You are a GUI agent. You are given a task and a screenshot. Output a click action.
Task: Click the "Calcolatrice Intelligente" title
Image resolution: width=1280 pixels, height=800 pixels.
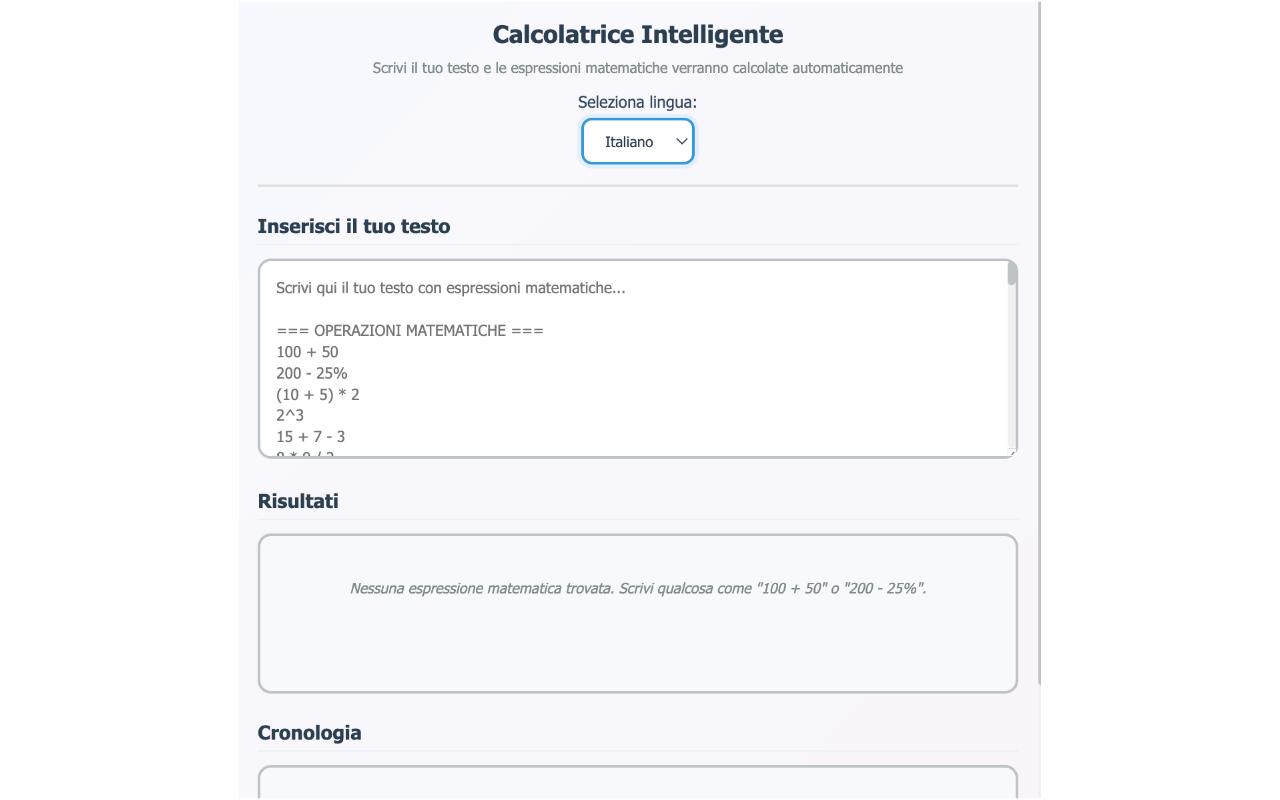point(638,34)
